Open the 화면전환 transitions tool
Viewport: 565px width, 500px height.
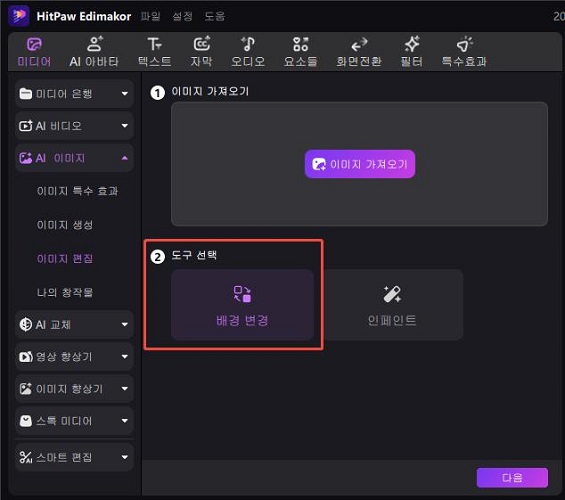coord(359,52)
